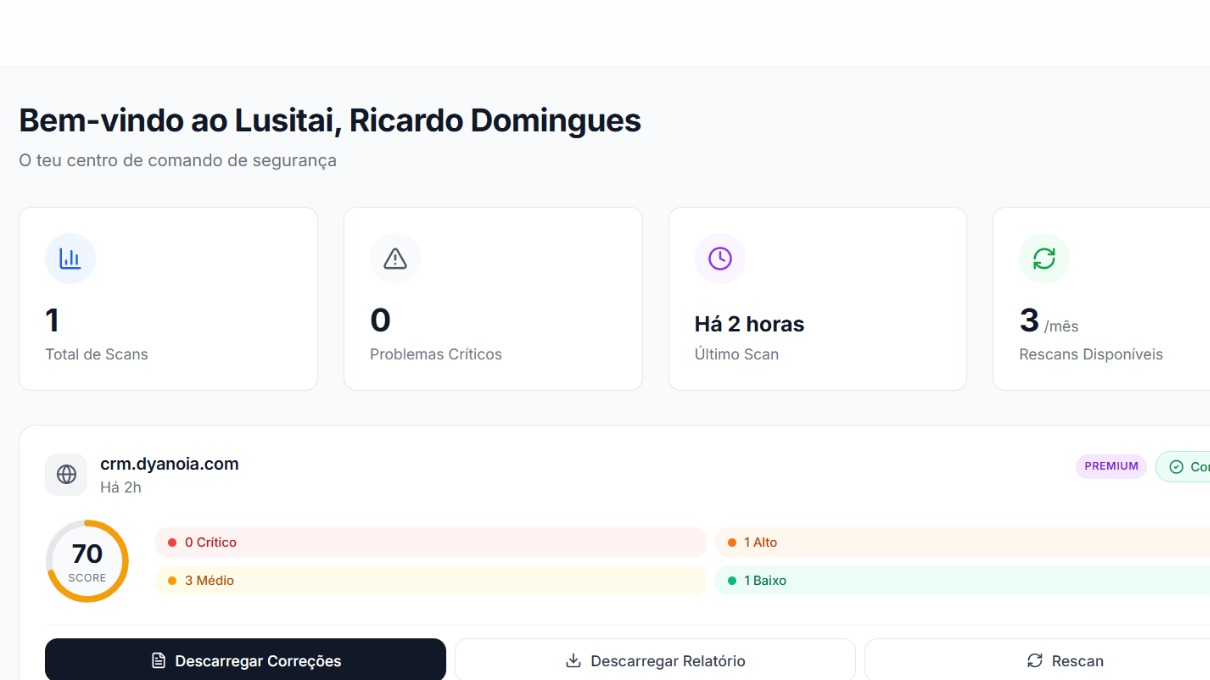The width and height of the screenshot is (1210, 680).
Task: Click the clock icon in Último Scan card
Action: coord(720,259)
